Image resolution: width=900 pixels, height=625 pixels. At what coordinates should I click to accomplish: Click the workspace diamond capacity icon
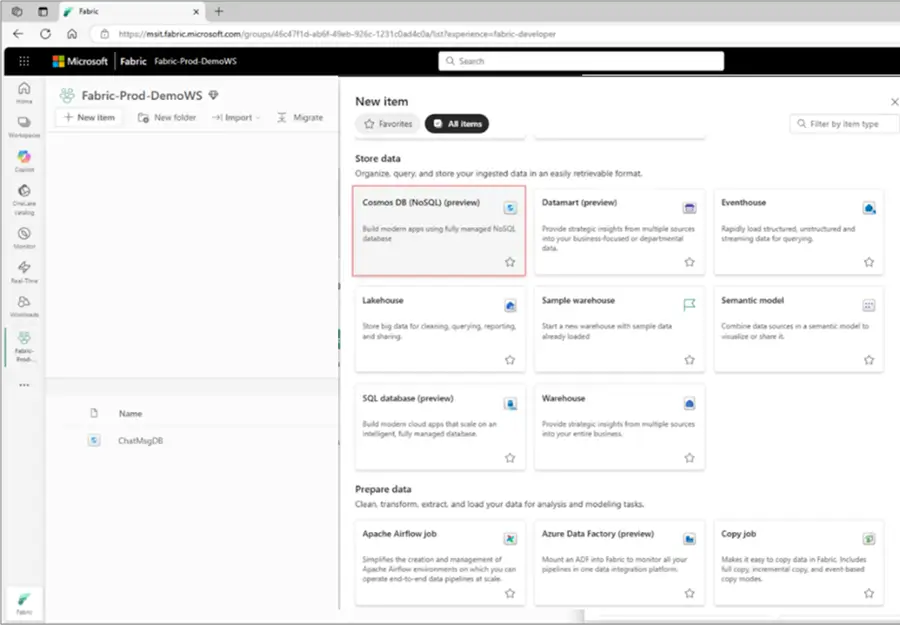pyautogui.click(x=214, y=95)
